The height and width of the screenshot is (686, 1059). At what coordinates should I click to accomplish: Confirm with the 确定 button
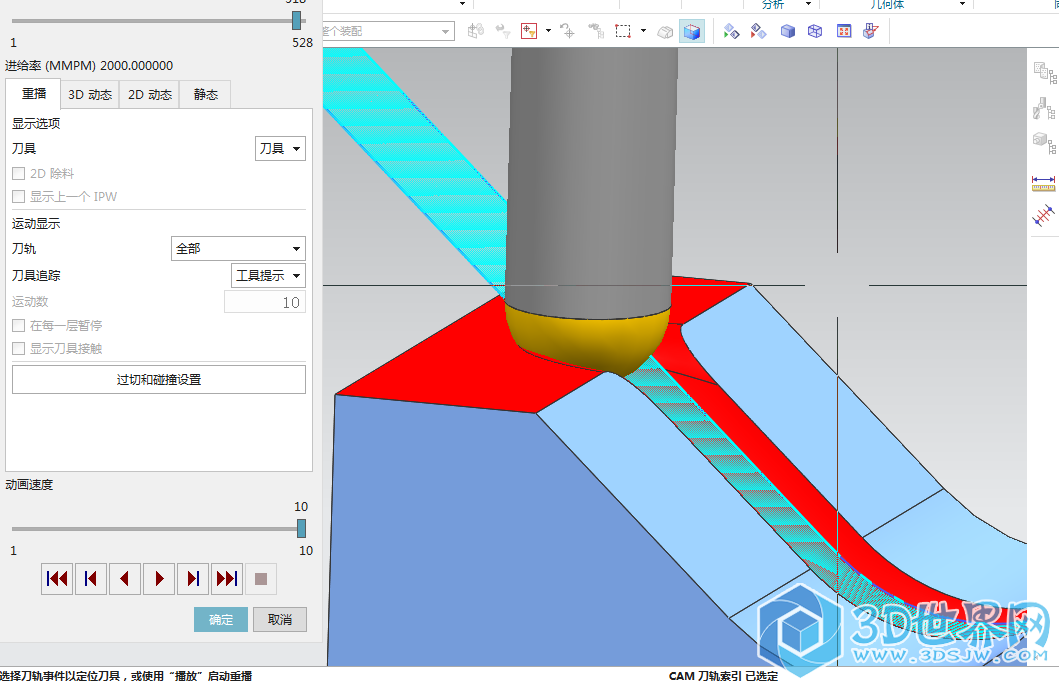[x=221, y=619]
